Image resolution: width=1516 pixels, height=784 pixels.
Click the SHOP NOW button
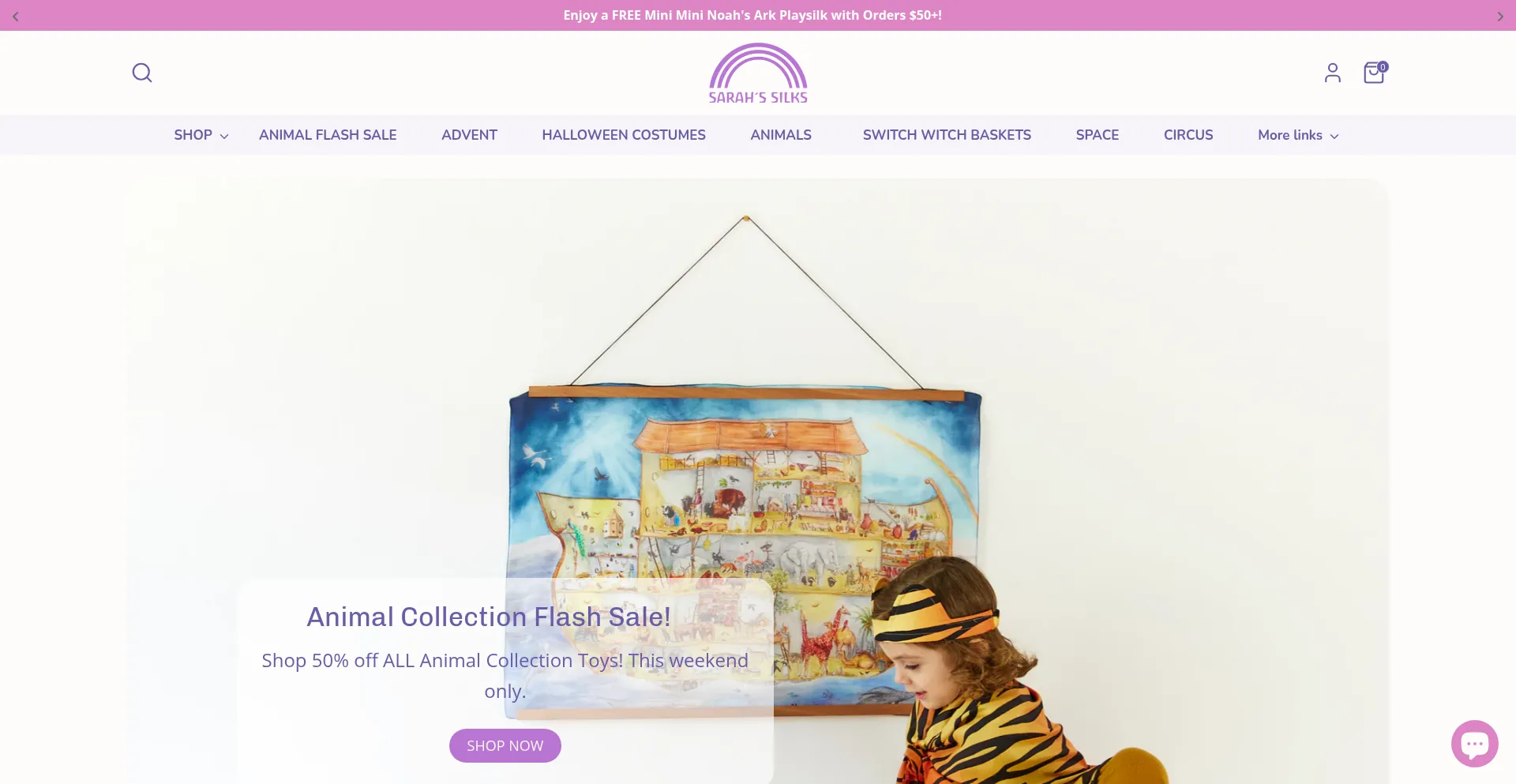(505, 746)
